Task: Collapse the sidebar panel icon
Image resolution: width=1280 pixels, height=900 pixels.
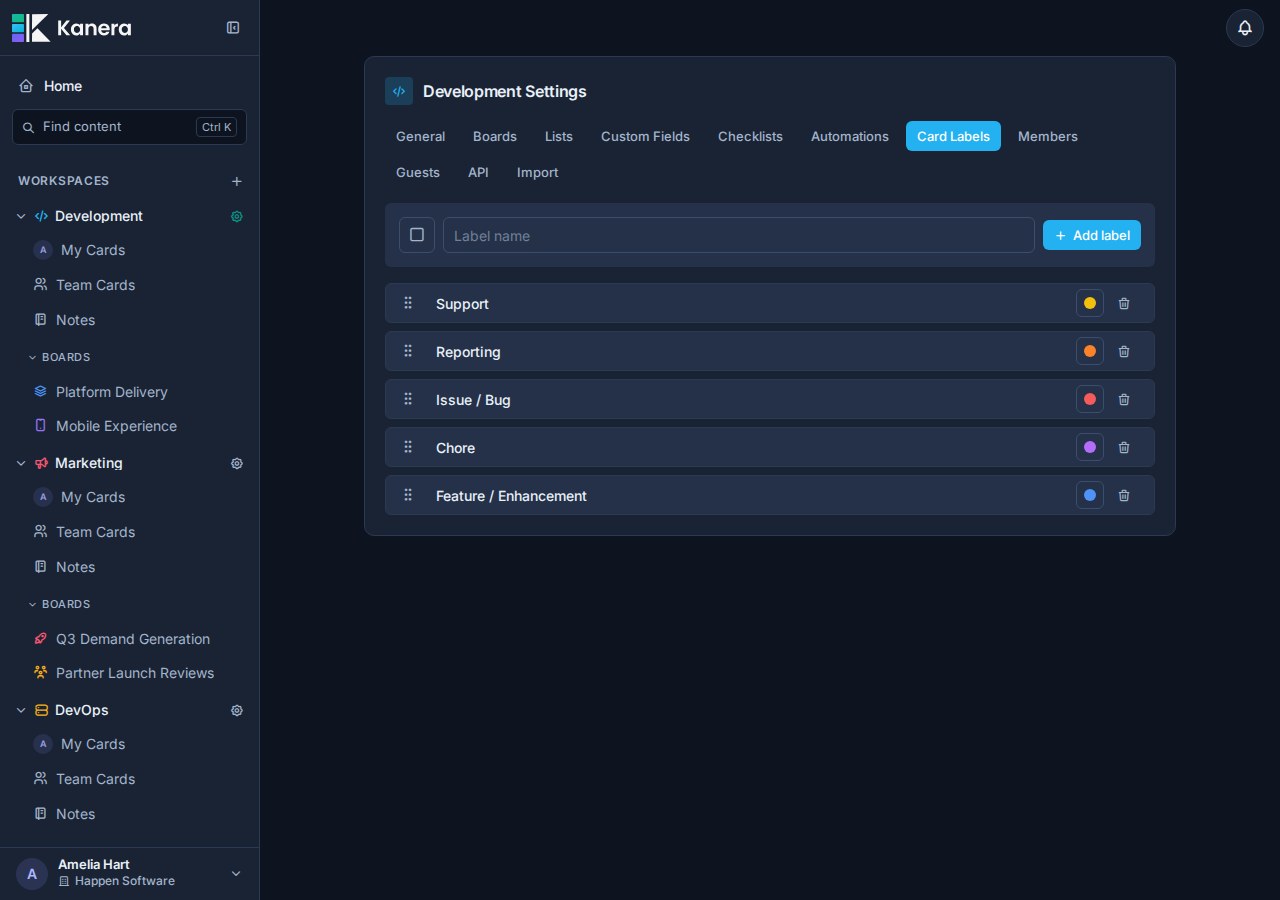Action: [233, 28]
